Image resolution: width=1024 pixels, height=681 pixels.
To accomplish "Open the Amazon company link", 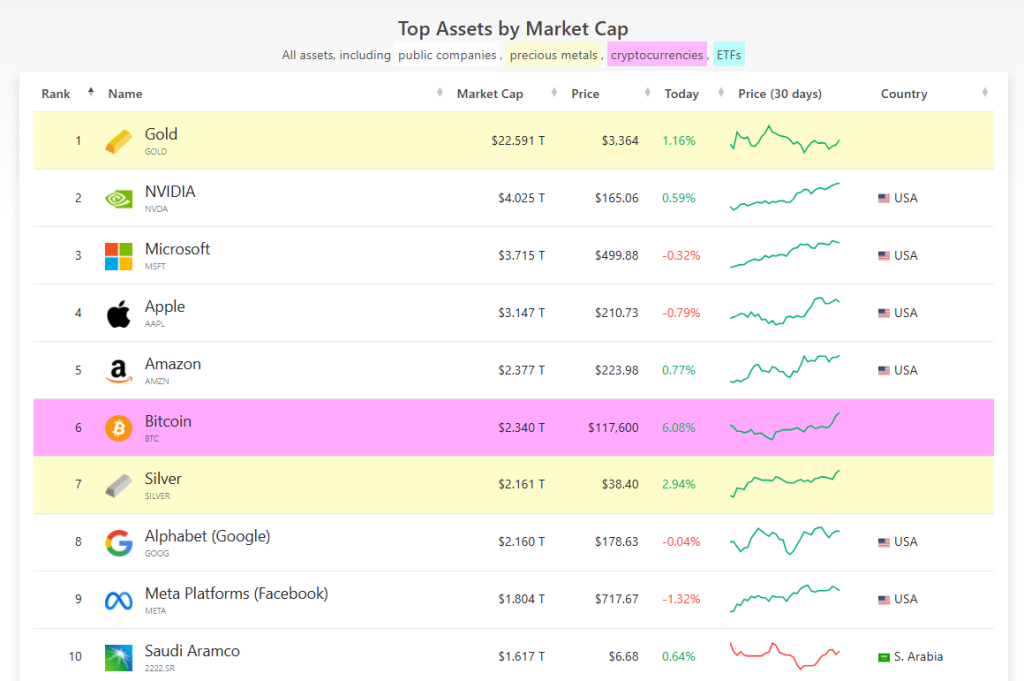I will coord(172,364).
